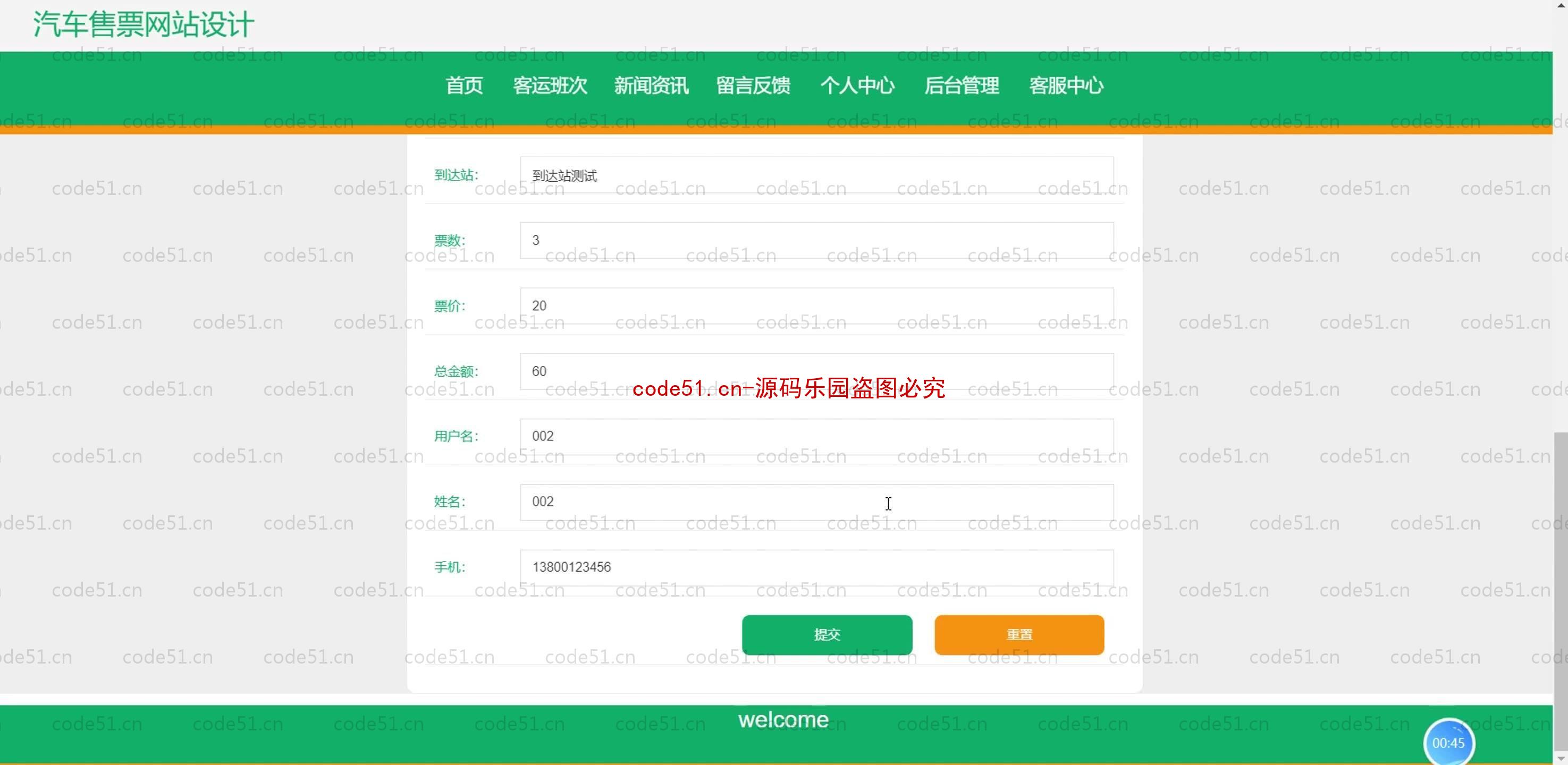Click the 票价 field containing 20
The image size is (1568, 765).
(816, 305)
